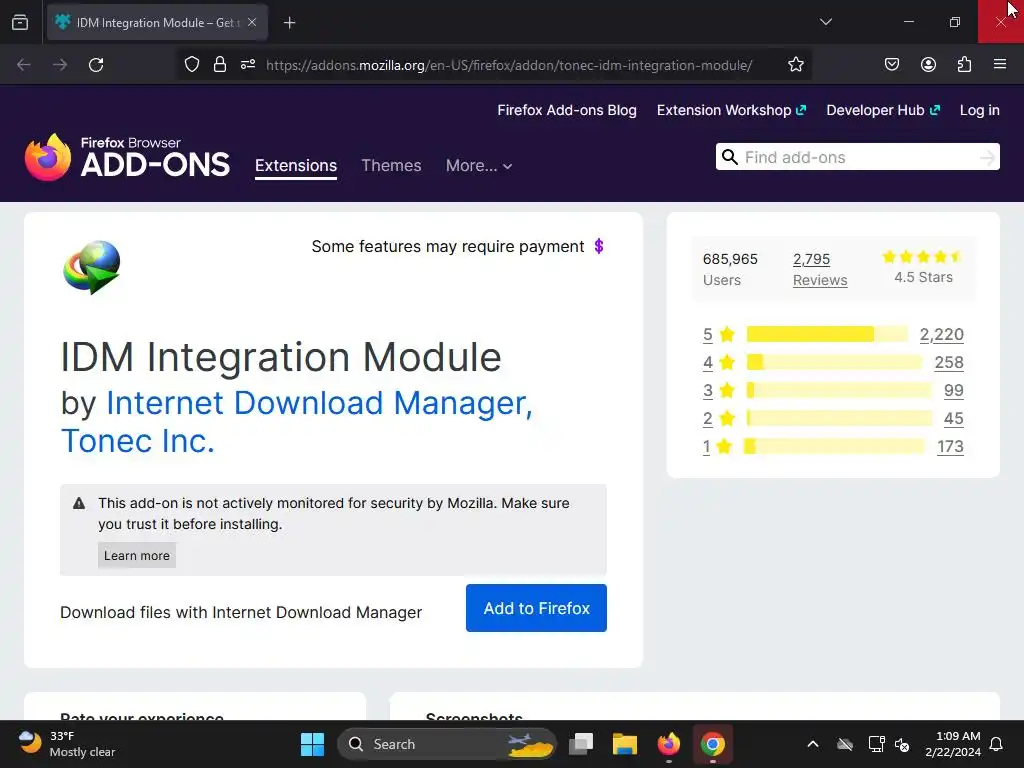Switch to the Themes section

tap(391, 166)
